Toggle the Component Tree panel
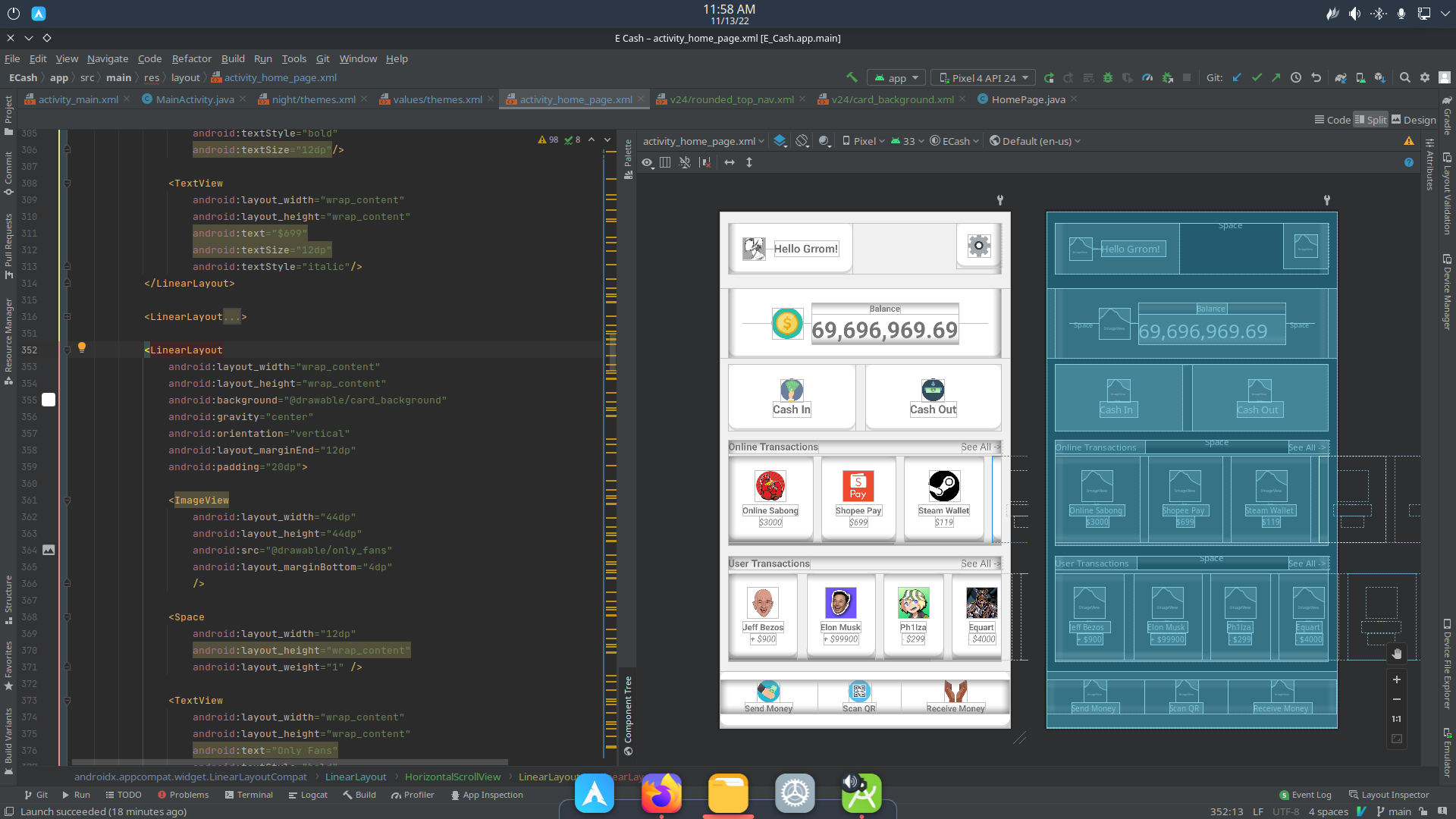Viewport: 1456px width, 819px height. pos(628,716)
